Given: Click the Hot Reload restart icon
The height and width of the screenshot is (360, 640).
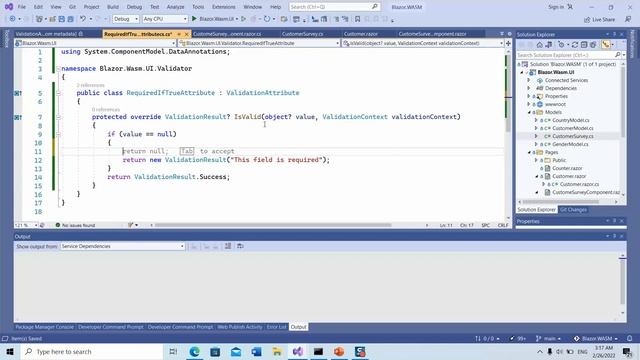Looking at the screenshot, I should tap(267, 19).
